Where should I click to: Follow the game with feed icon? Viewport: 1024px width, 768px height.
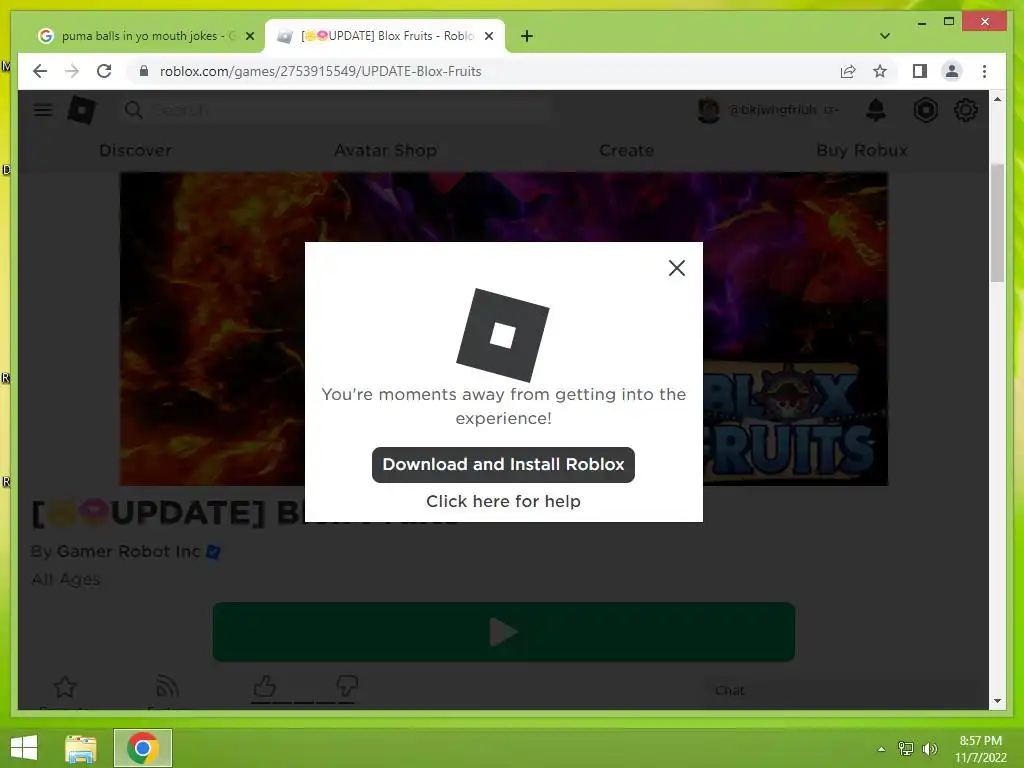coord(167,687)
